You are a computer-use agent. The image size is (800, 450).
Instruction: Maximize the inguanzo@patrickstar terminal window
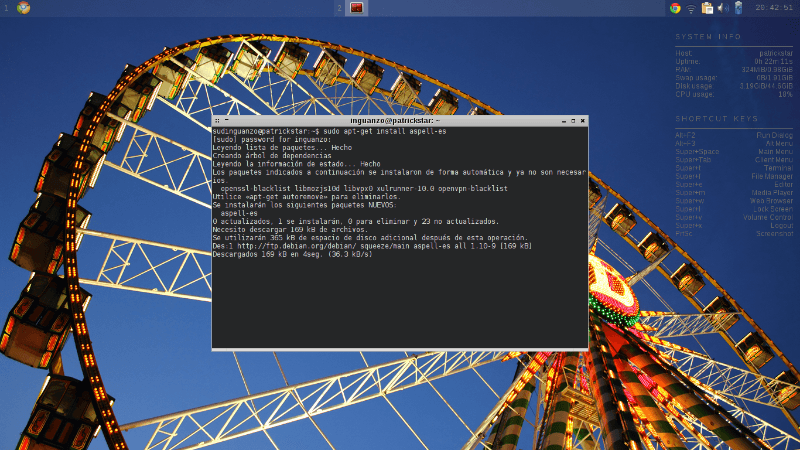(x=573, y=121)
